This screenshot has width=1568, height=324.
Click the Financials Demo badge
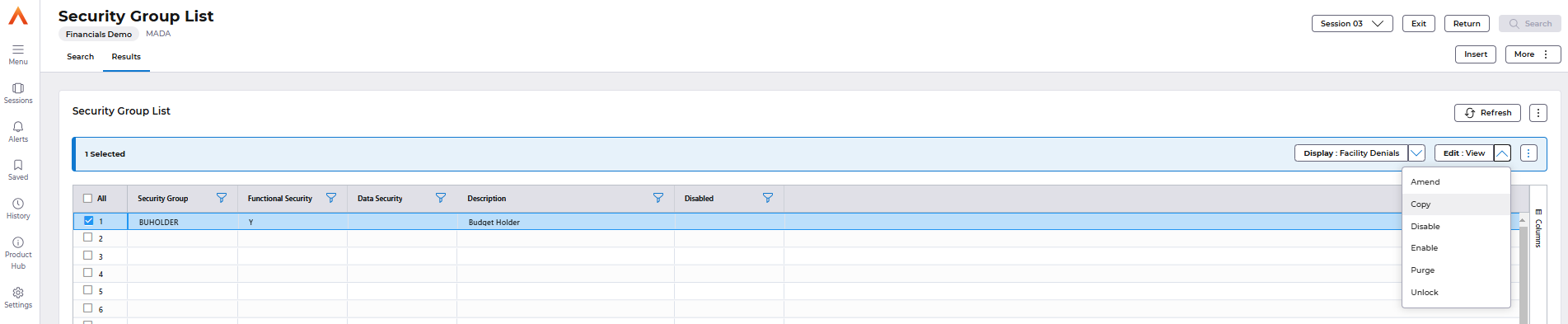pyautogui.click(x=99, y=35)
